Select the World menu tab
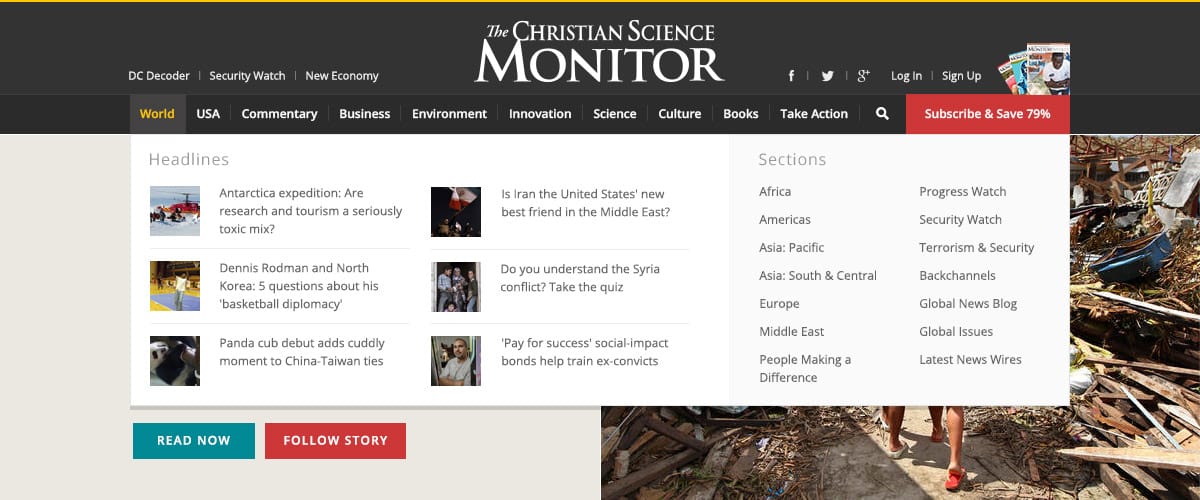This screenshot has height=500, width=1200. click(157, 114)
